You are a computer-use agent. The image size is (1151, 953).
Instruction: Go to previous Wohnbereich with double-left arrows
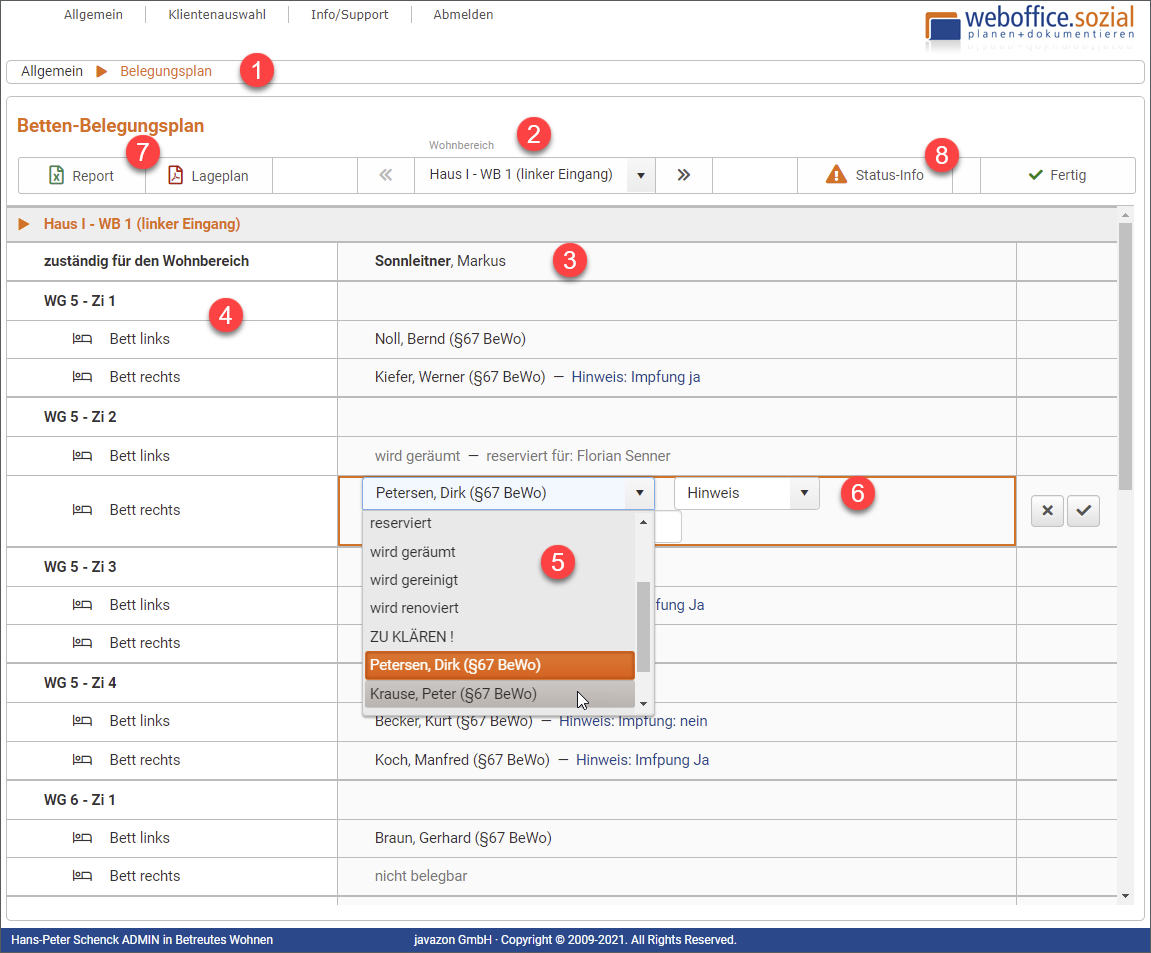coord(386,175)
